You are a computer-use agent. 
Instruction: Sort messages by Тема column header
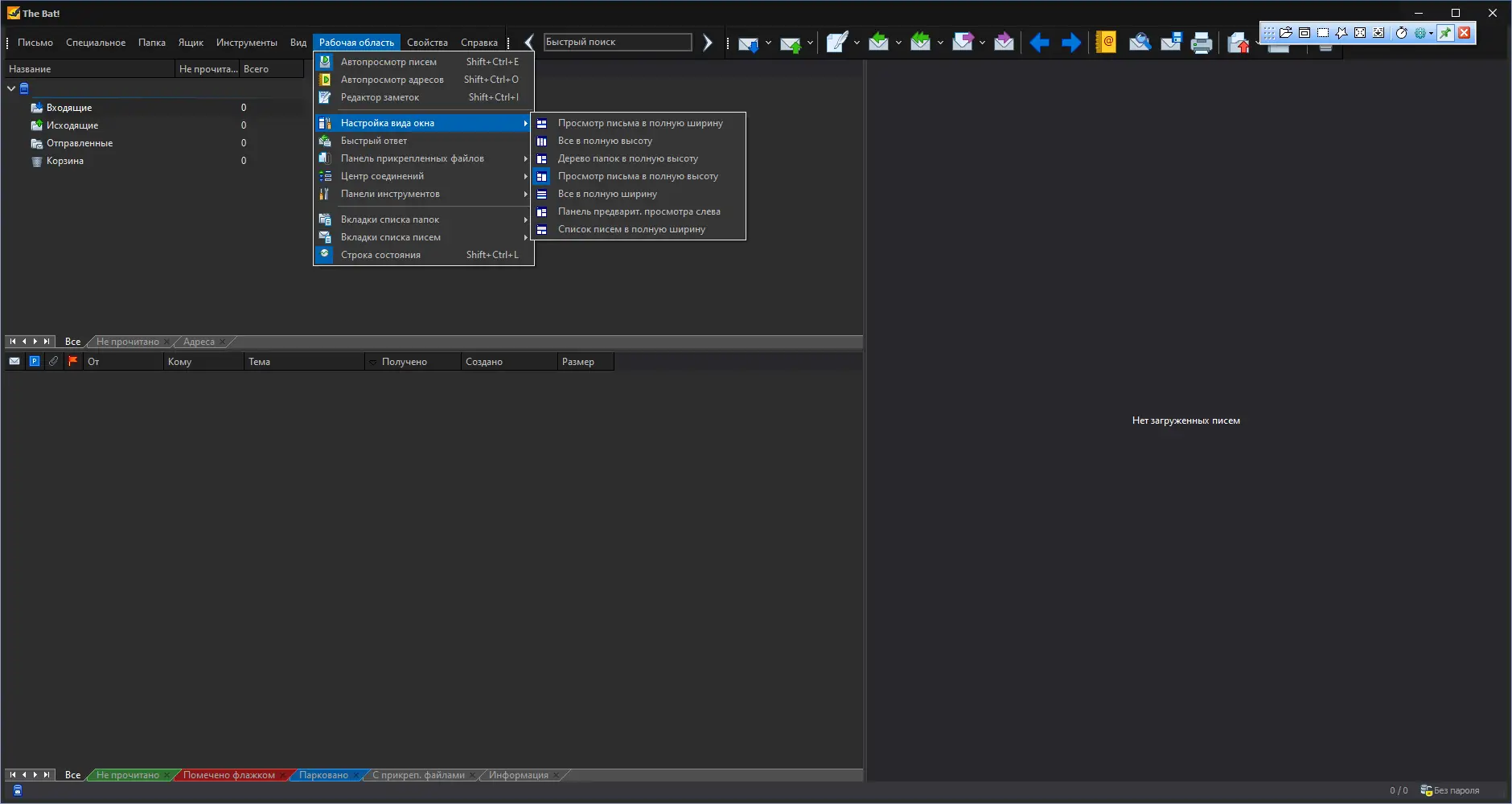304,362
